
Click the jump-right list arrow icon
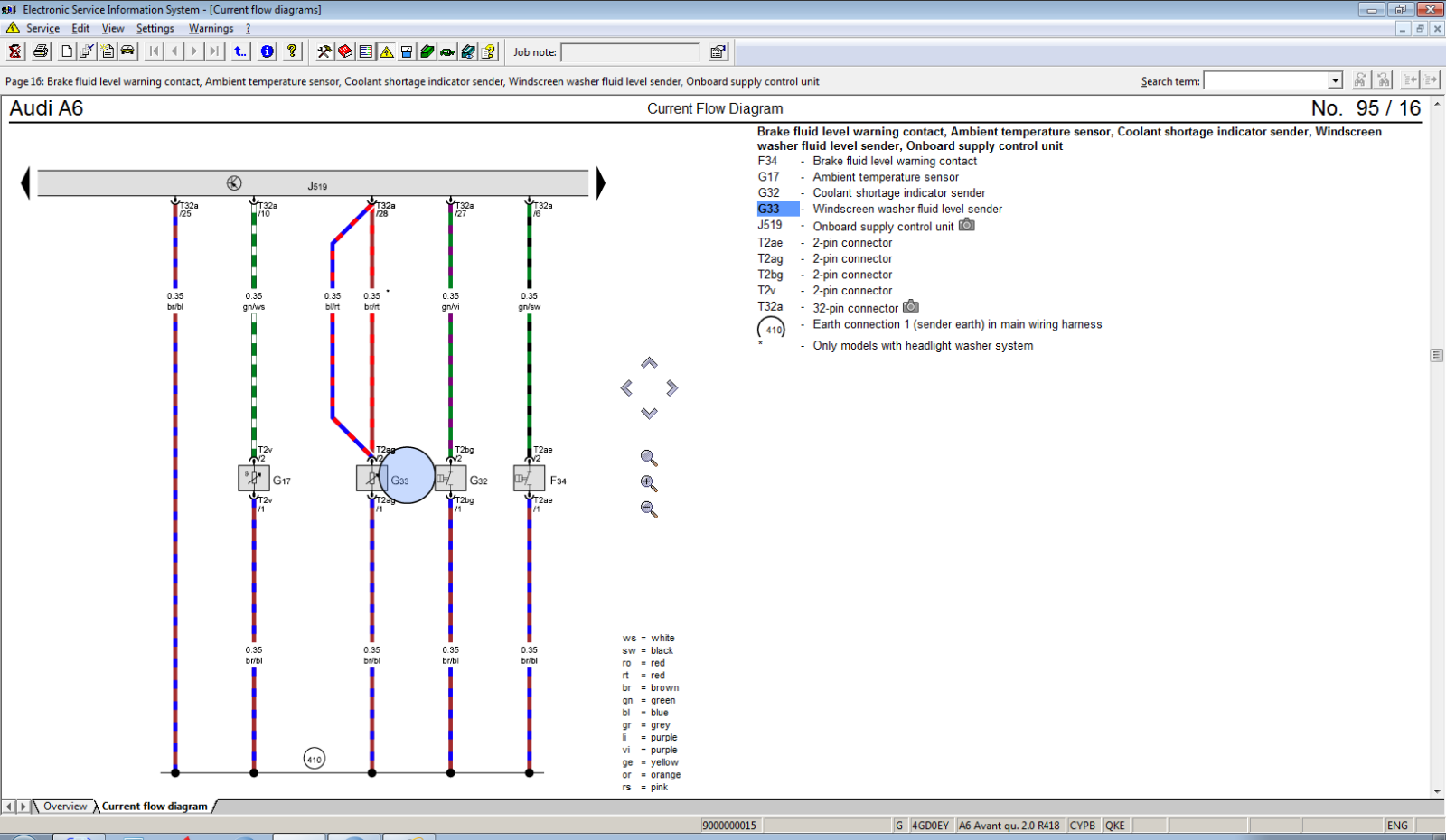pyautogui.click(x=1431, y=80)
